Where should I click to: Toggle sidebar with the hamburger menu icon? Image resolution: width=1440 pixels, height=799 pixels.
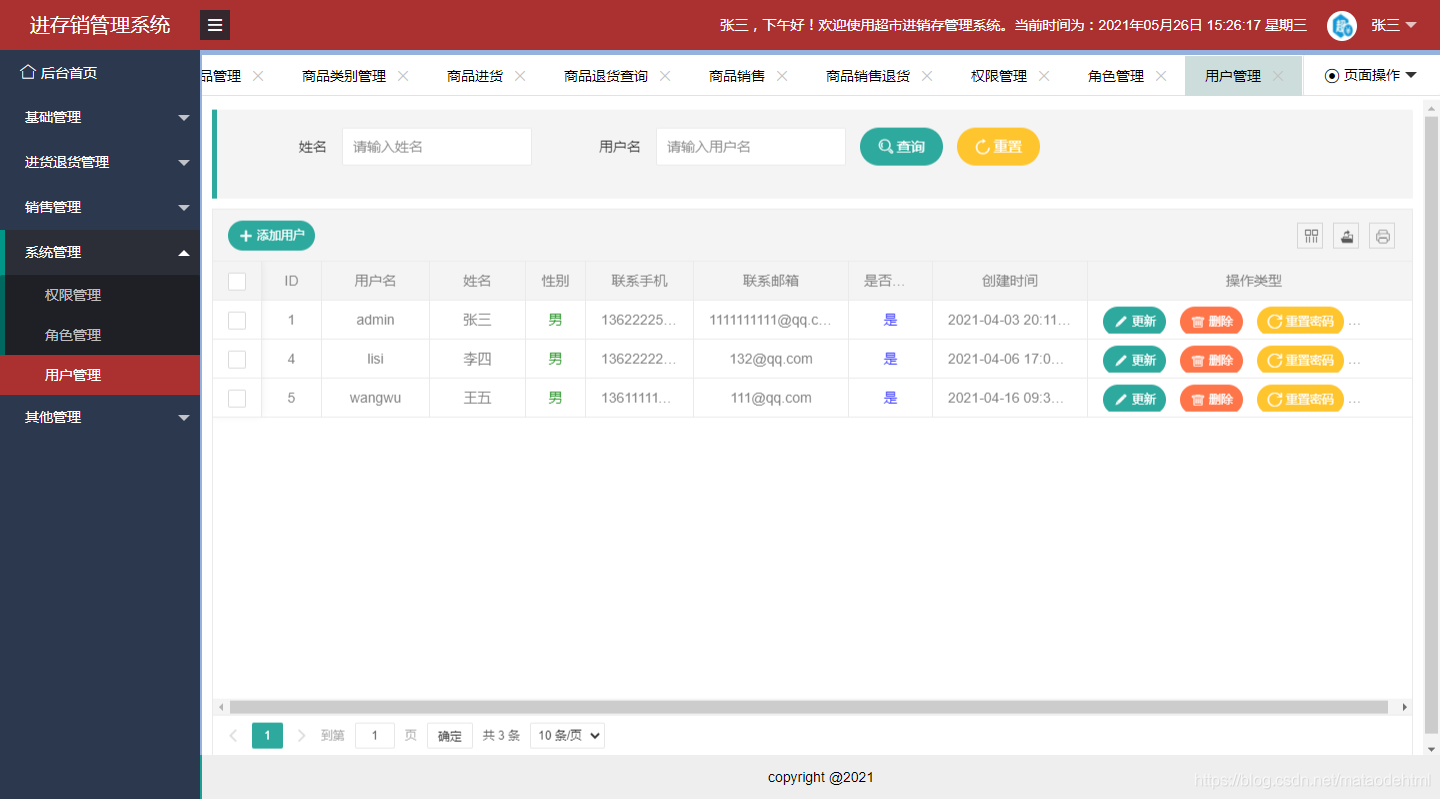click(215, 25)
